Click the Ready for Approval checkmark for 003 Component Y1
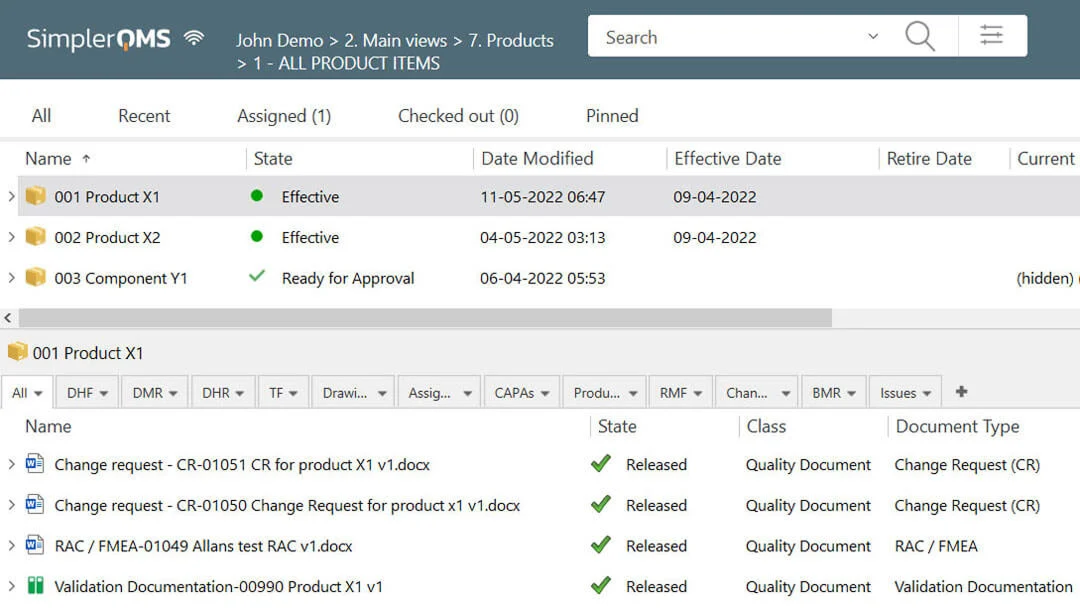Viewport: 1080px width, 608px height. coord(258,277)
